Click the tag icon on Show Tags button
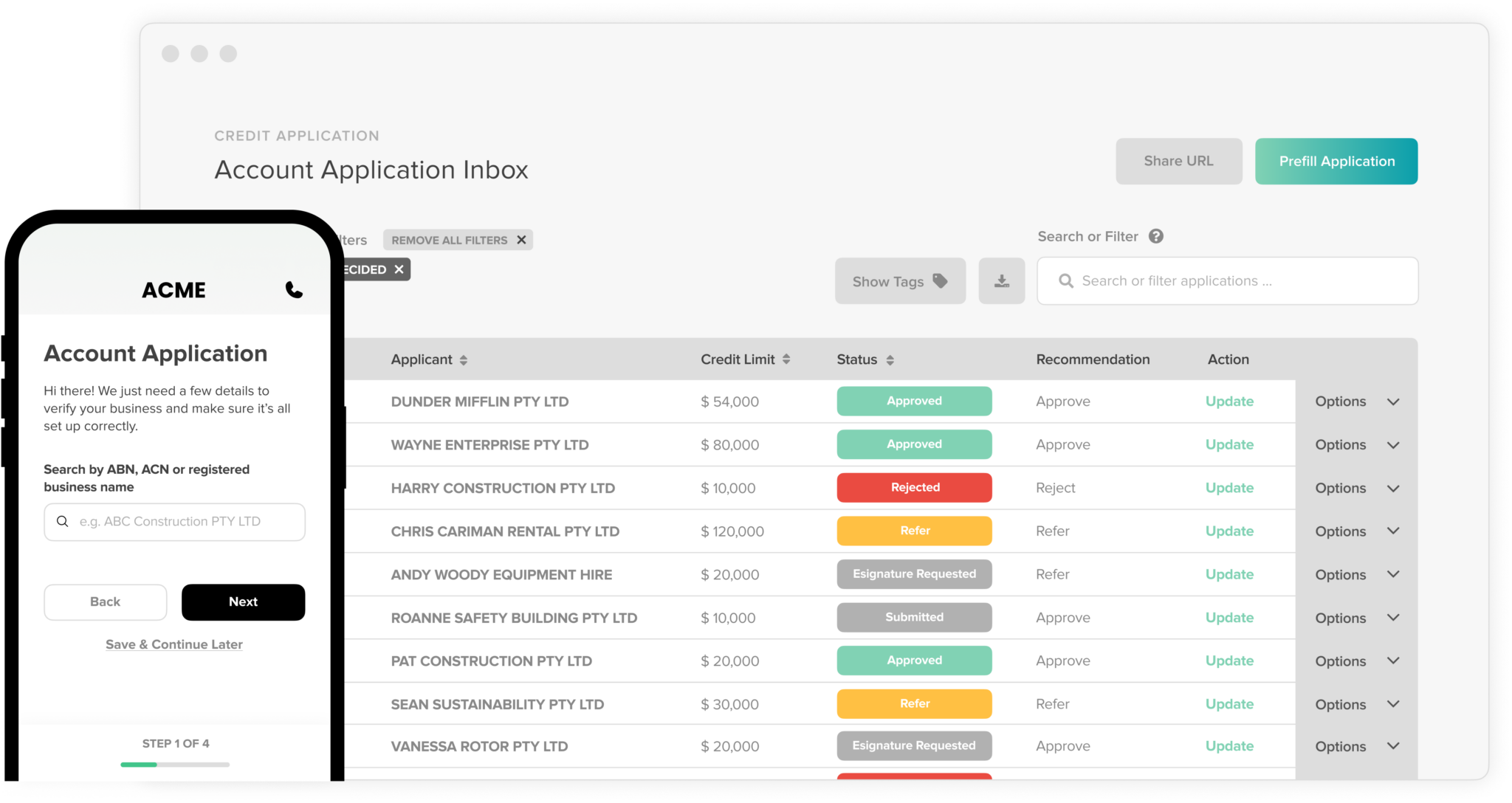Screen dimensions: 1512x803 [941, 280]
